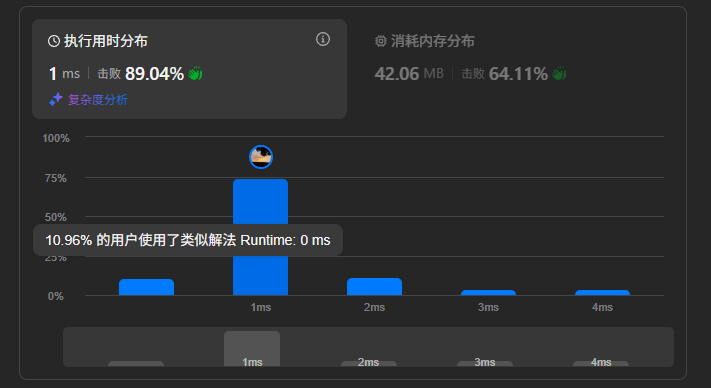Click the 4ms x-axis label under chart
Viewport: 711px width, 388px height.
point(602,307)
